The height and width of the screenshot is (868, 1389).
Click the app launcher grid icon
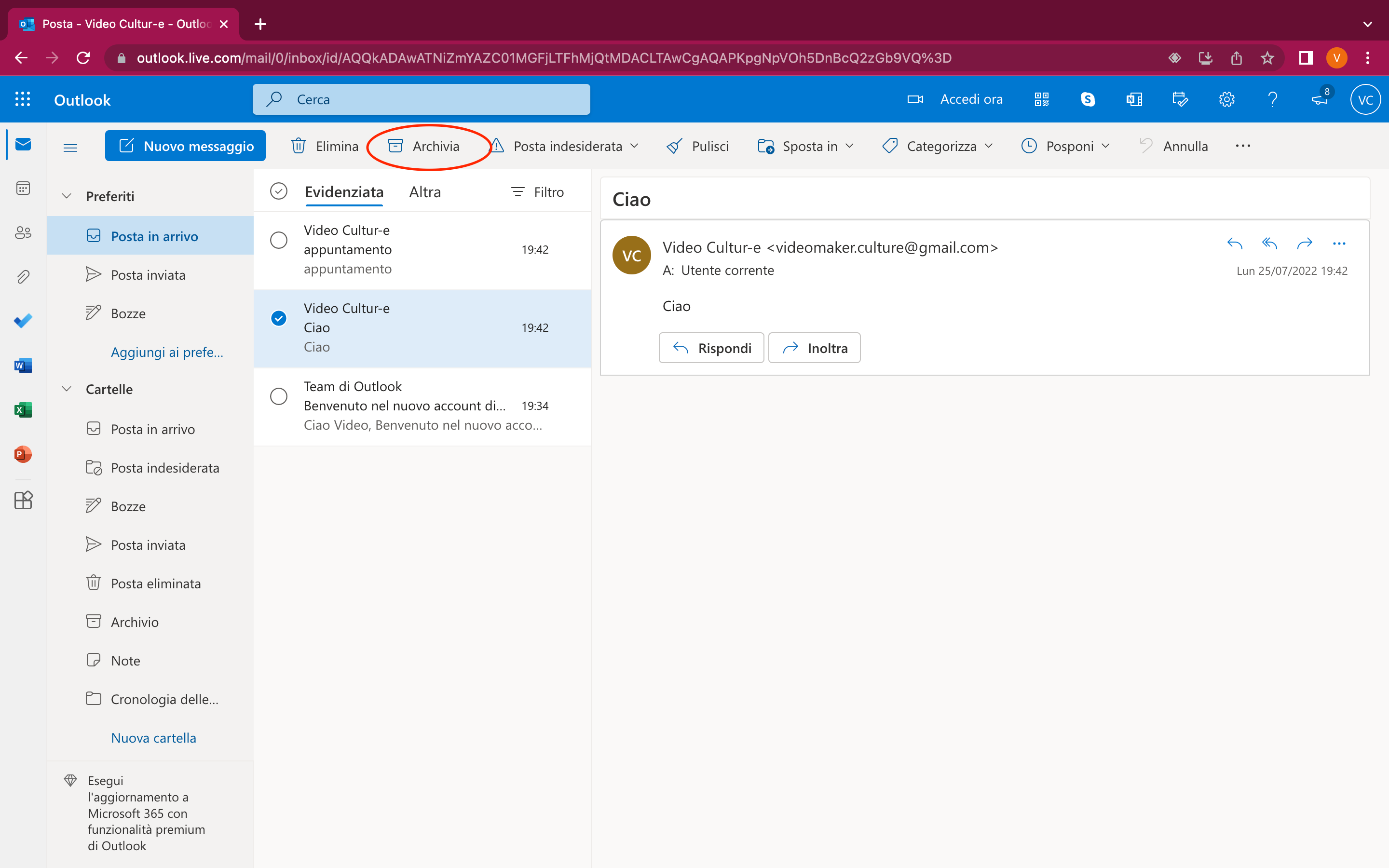coord(22,99)
